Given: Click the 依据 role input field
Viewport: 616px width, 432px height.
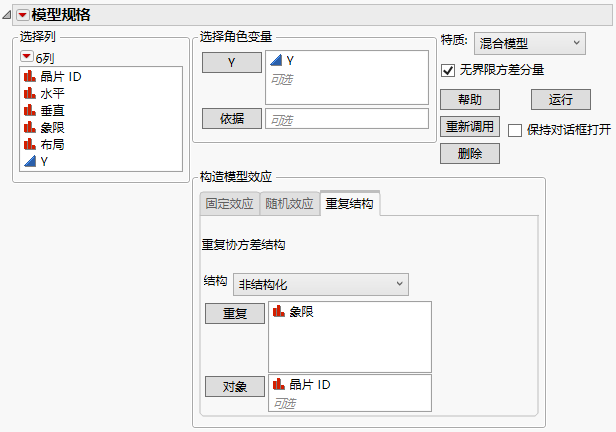Looking at the screenshot, I should coord(345,119).
